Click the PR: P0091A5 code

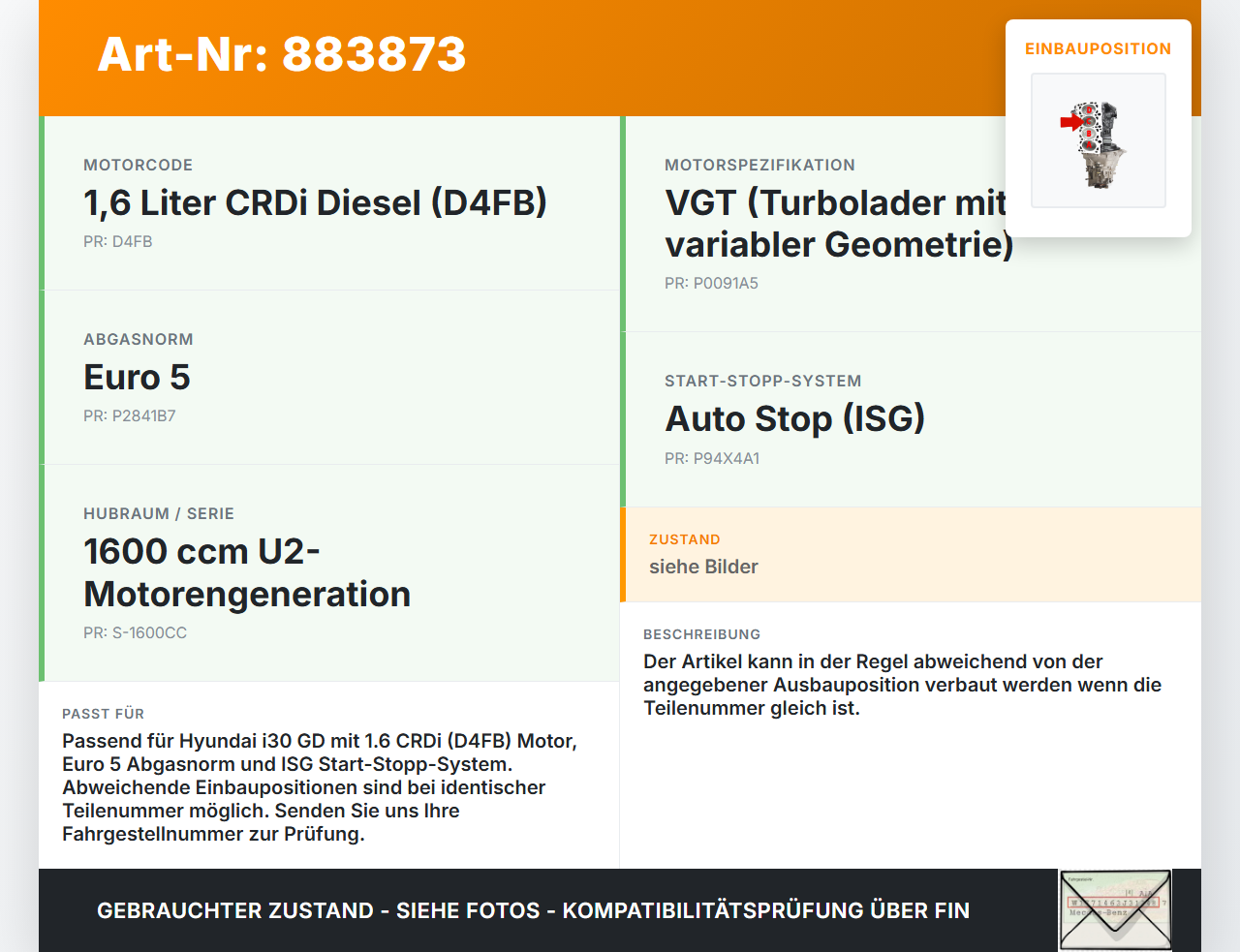[x=711, y=283]
